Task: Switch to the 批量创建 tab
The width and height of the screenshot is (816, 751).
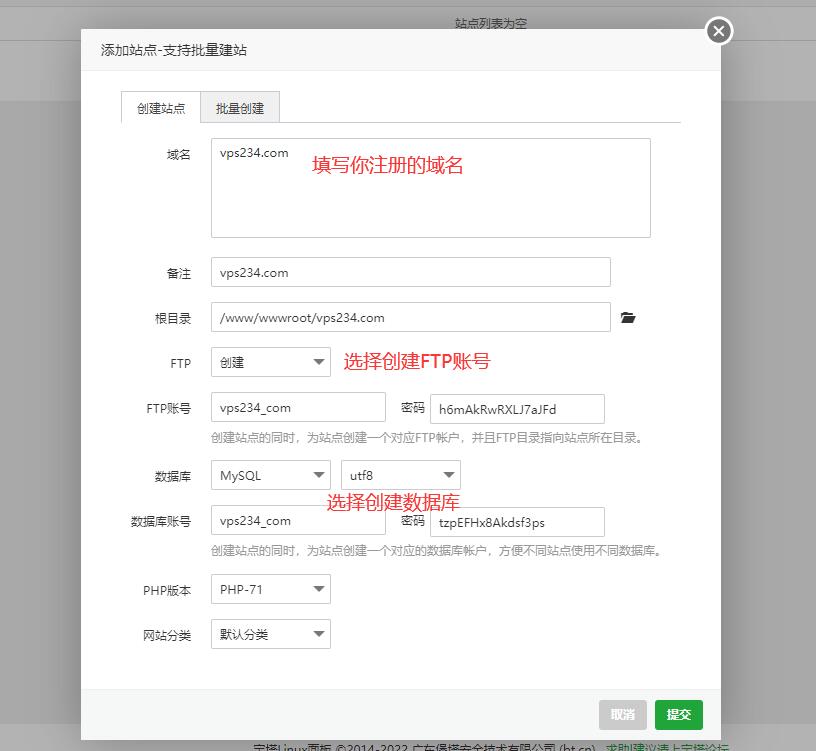Action: 240,108
